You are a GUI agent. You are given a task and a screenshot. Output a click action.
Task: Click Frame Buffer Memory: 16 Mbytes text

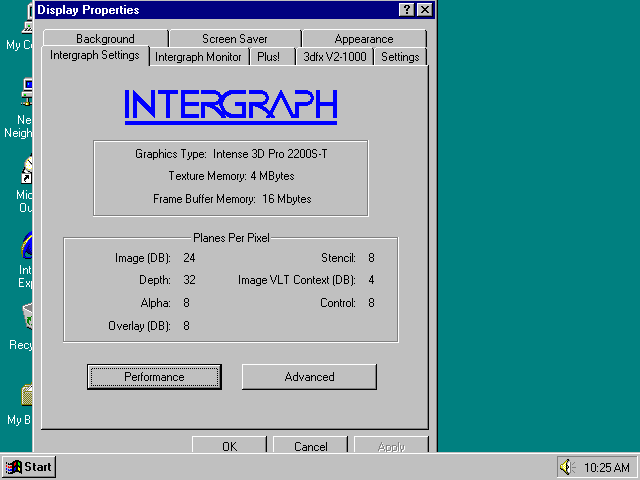coord(232,199)
